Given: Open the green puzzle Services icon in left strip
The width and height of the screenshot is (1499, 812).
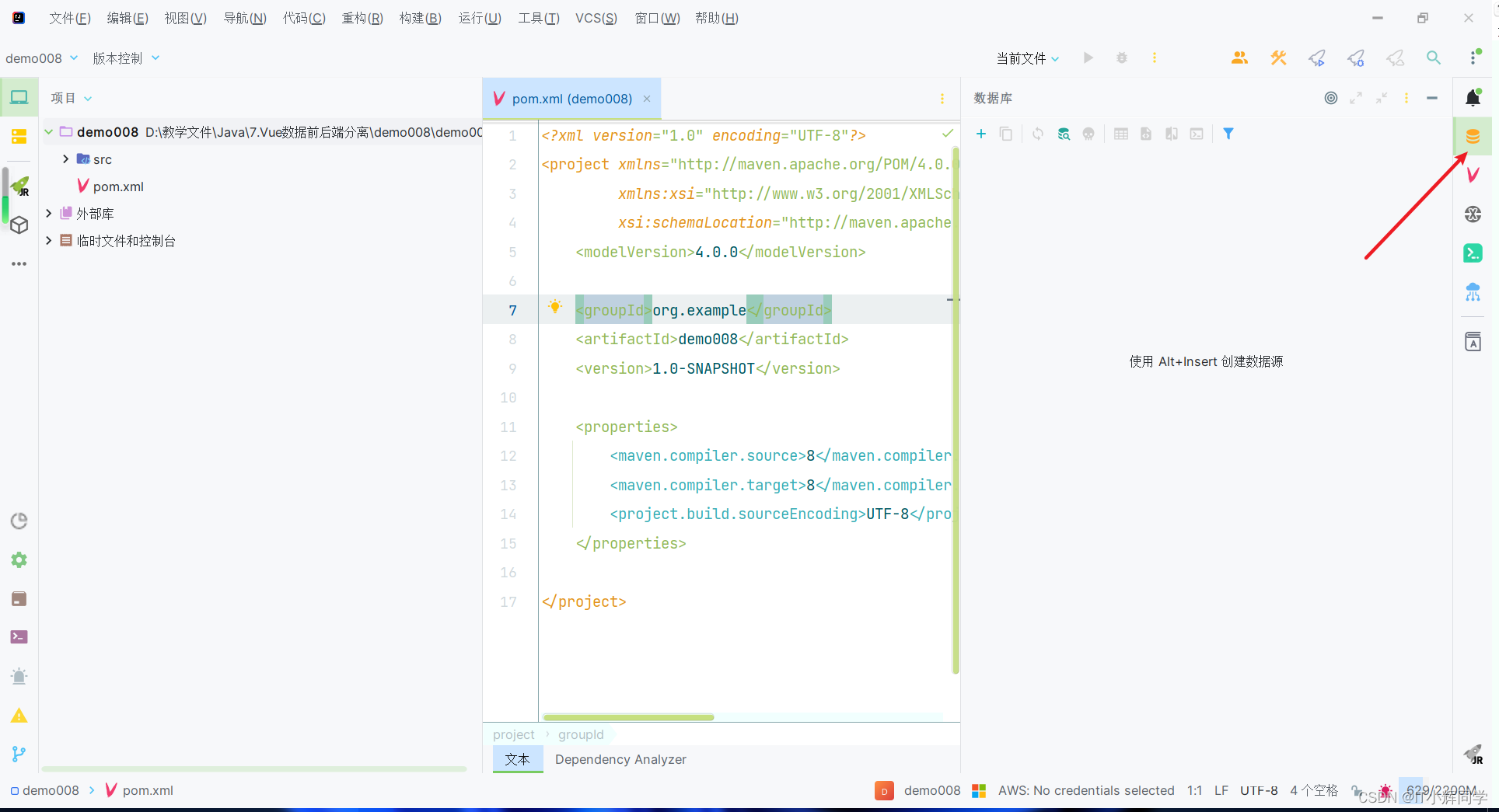Looking at the screenshot, I should point(19,560).
